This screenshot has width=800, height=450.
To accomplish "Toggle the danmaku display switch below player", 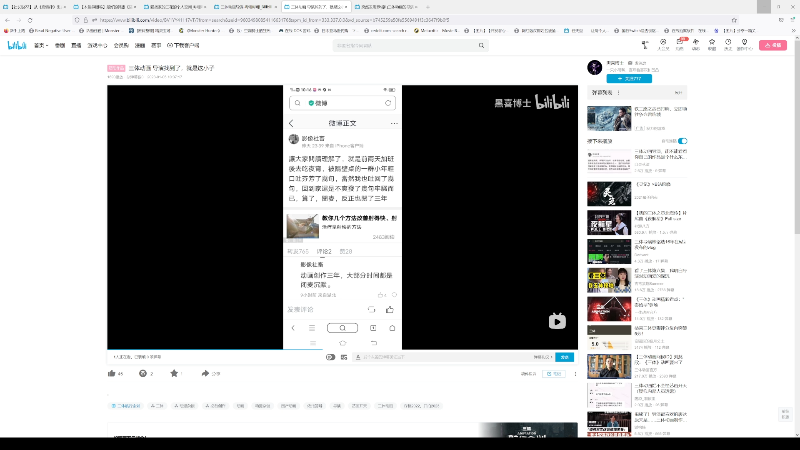I will click(x=330, y=357).
